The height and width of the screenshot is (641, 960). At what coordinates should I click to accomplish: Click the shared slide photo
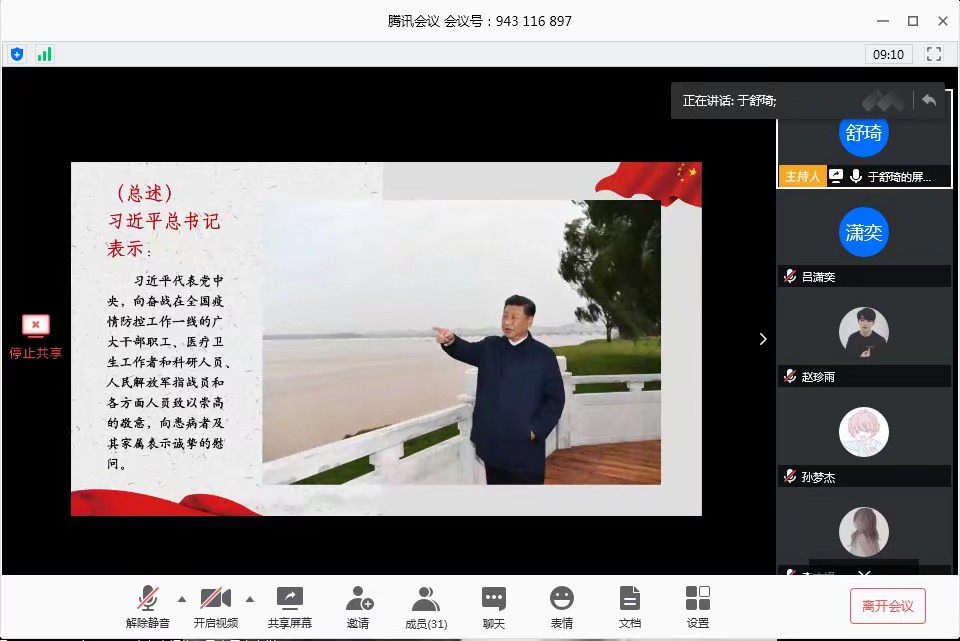[462, 342]
